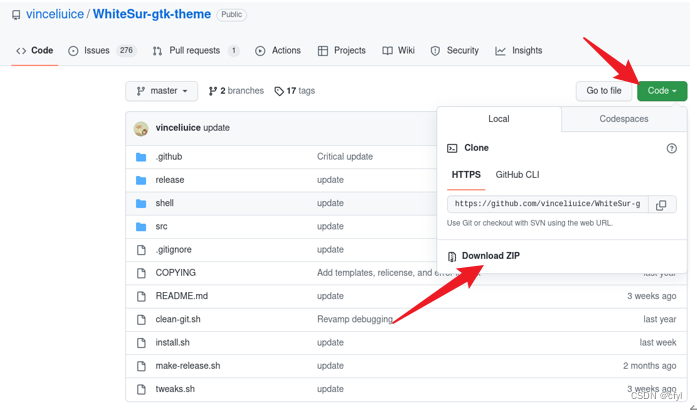Copy the HTTPS clone URL
This screenshot has width=697, height=410.
pyautogui.click(x=661, y=204)
